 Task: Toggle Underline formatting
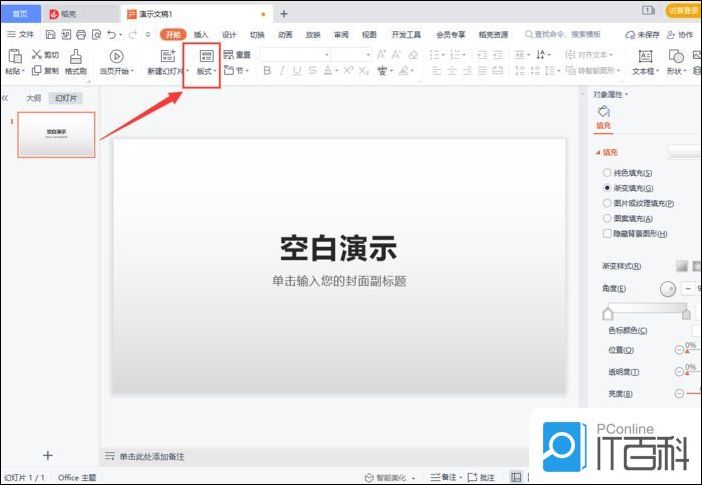(x=296, y=70)
